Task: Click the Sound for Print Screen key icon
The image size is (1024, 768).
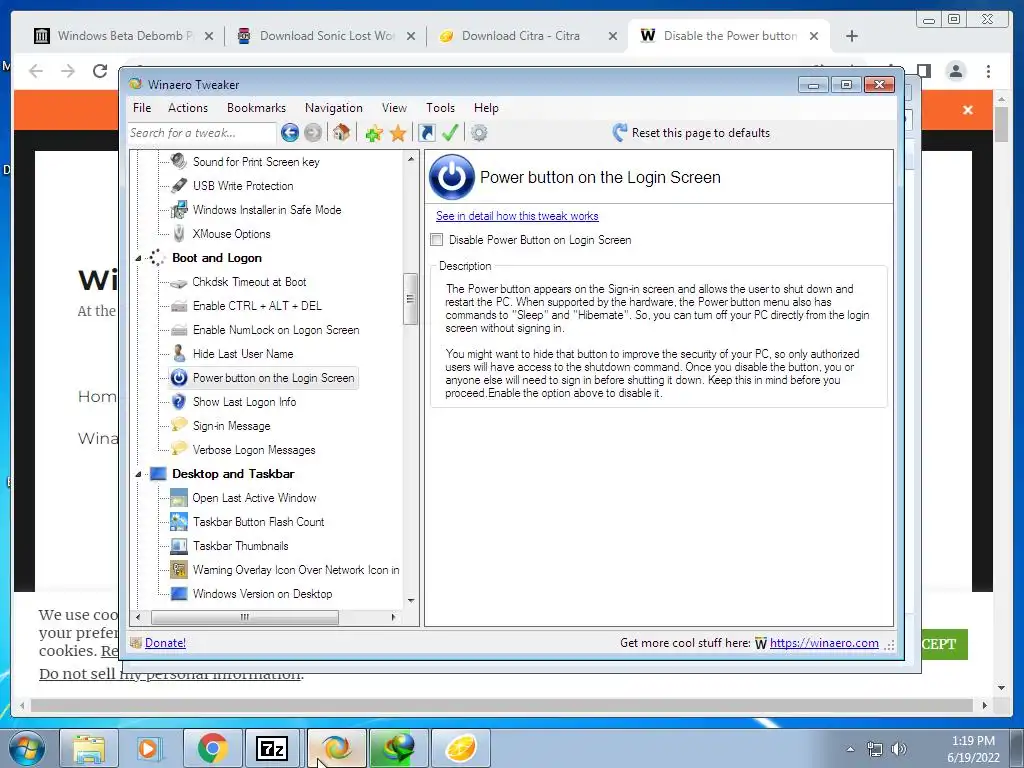Action: click(178, 161)
